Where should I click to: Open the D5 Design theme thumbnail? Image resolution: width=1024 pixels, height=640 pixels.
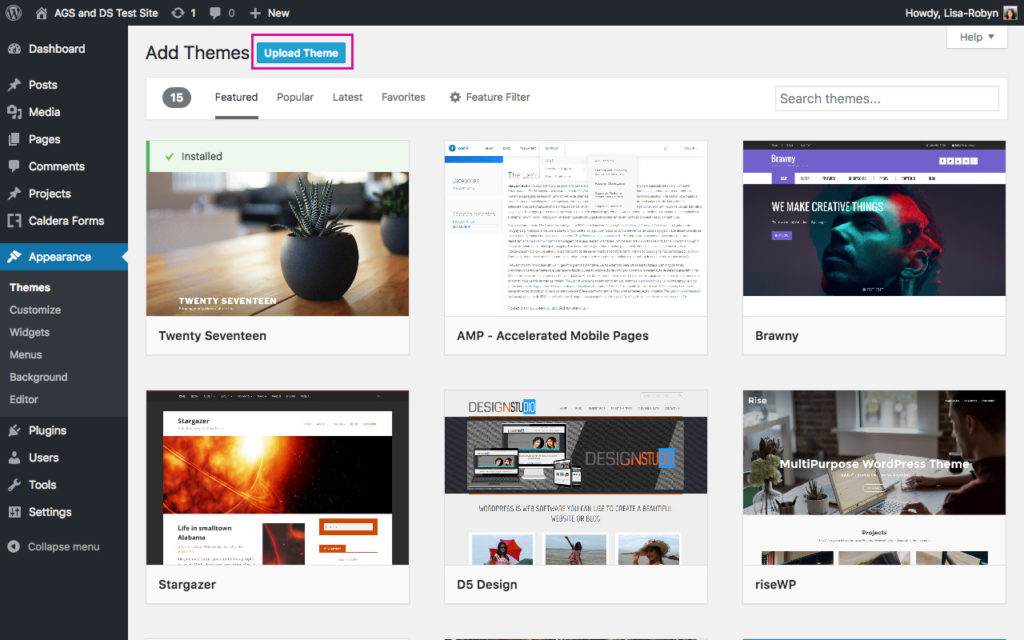point(575,477)
